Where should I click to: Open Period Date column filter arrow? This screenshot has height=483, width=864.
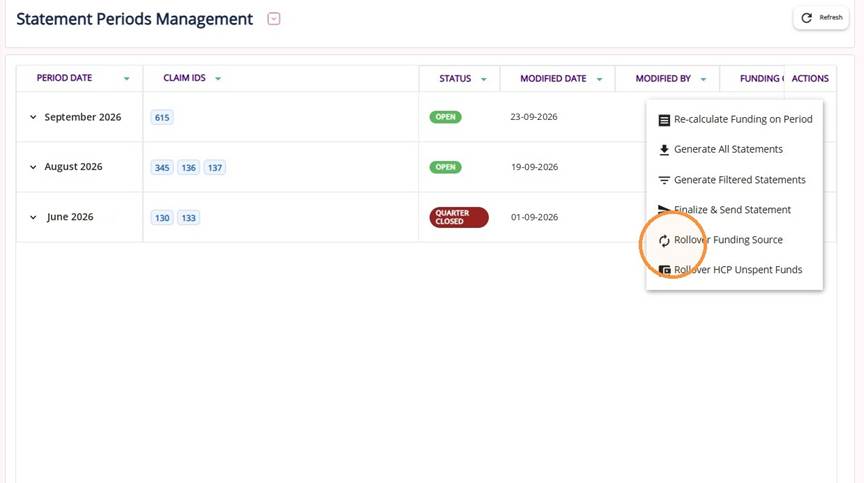tap(127, 79)
